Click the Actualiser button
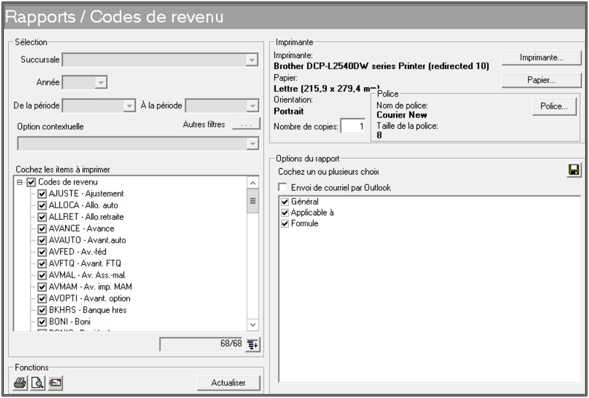 point(228,383)
